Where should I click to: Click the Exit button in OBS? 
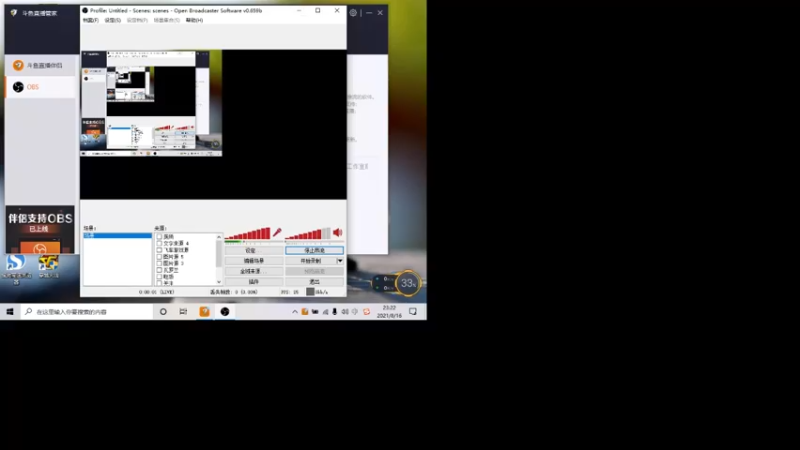click(314, 282)
